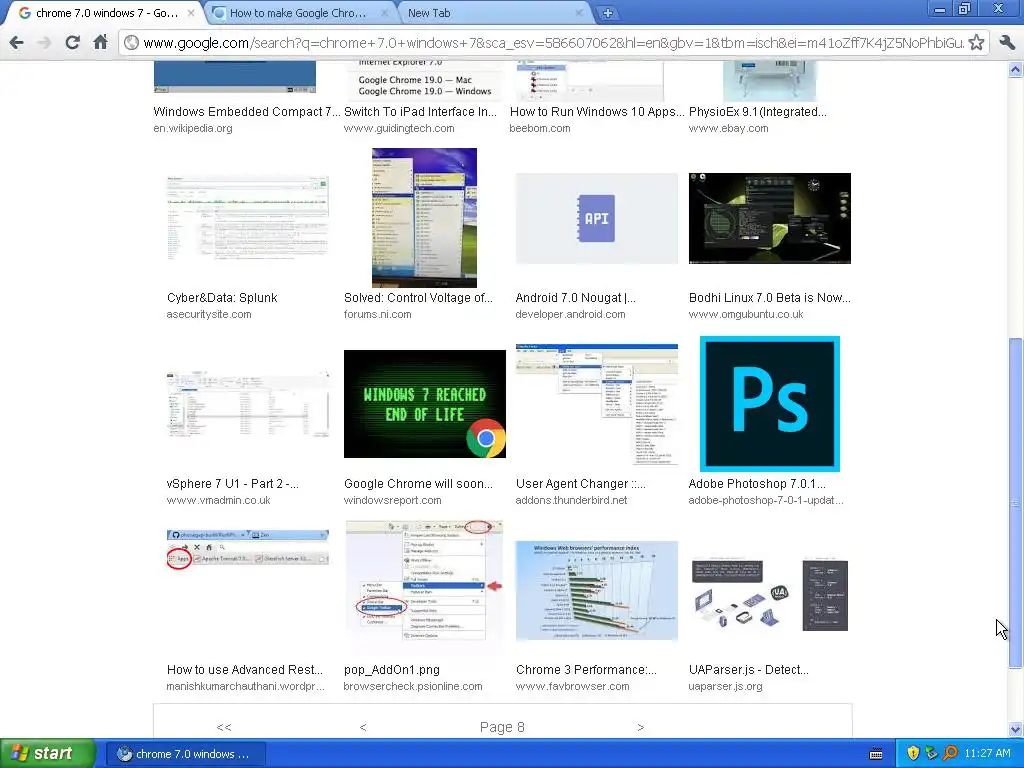Follow the 'Google Chrome will soon...' link
This screenshot has height=768, width=1024.
[x=419, y=484]
